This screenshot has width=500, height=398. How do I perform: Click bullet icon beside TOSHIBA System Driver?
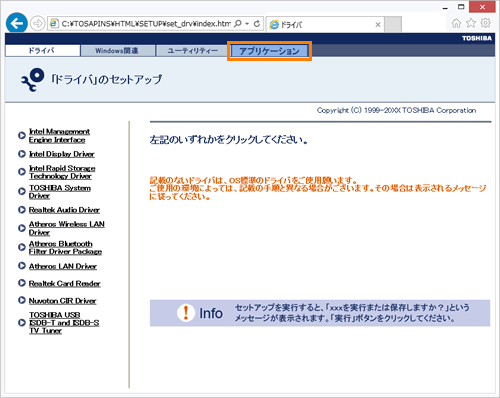pos(22,191)
